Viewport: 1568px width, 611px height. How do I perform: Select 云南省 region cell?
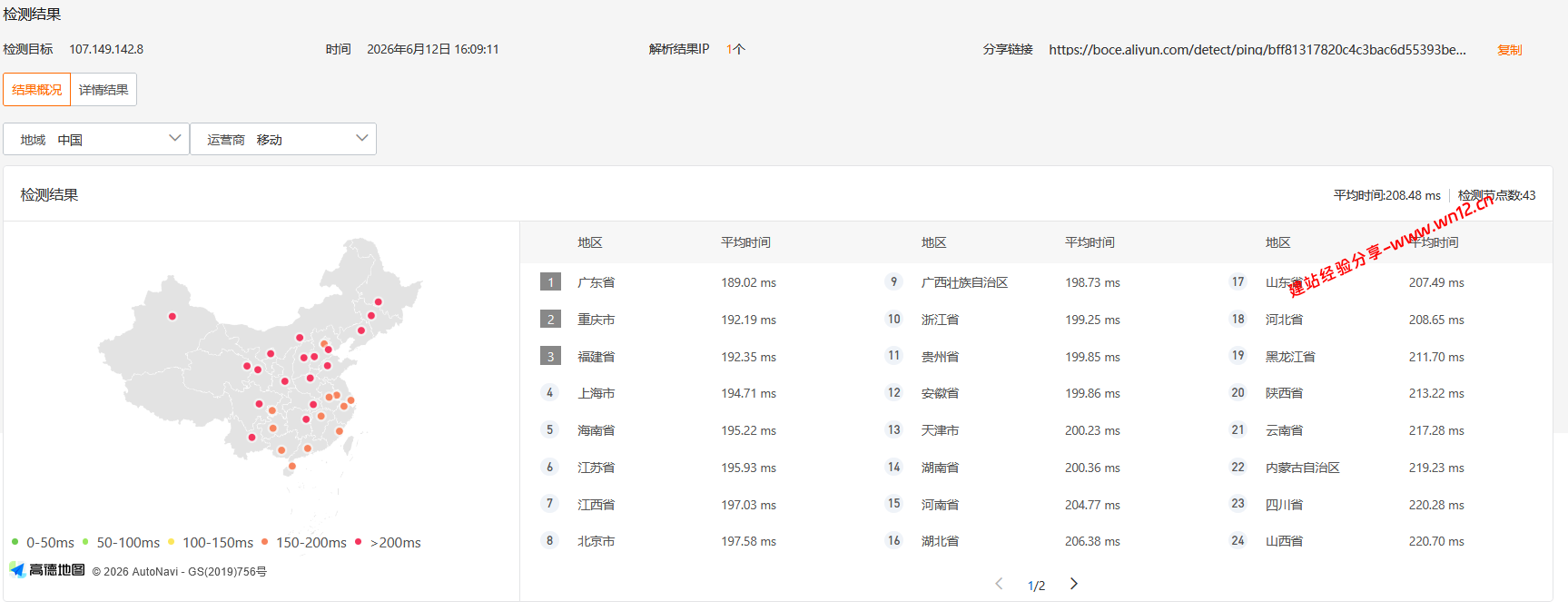pos(1284,430)
